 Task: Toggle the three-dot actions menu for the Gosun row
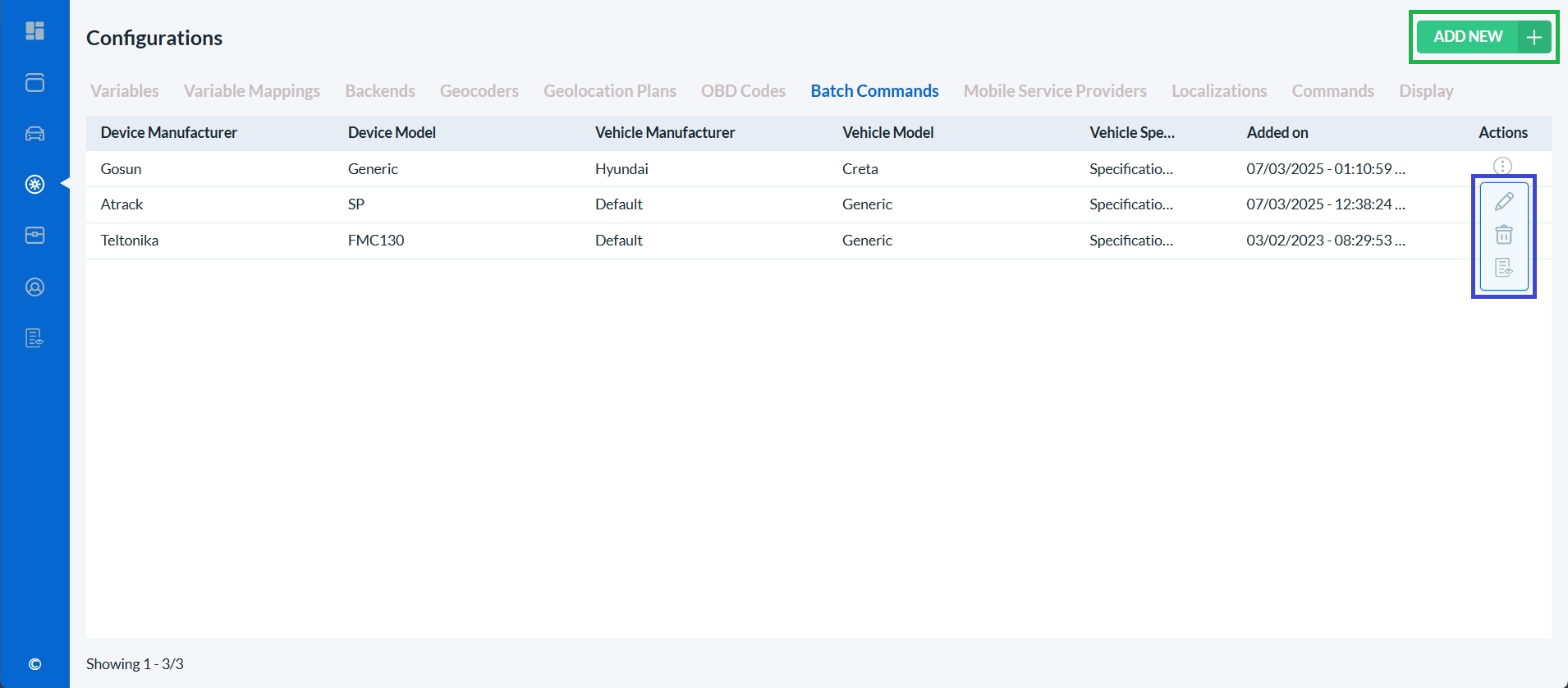click(1502, 167)
